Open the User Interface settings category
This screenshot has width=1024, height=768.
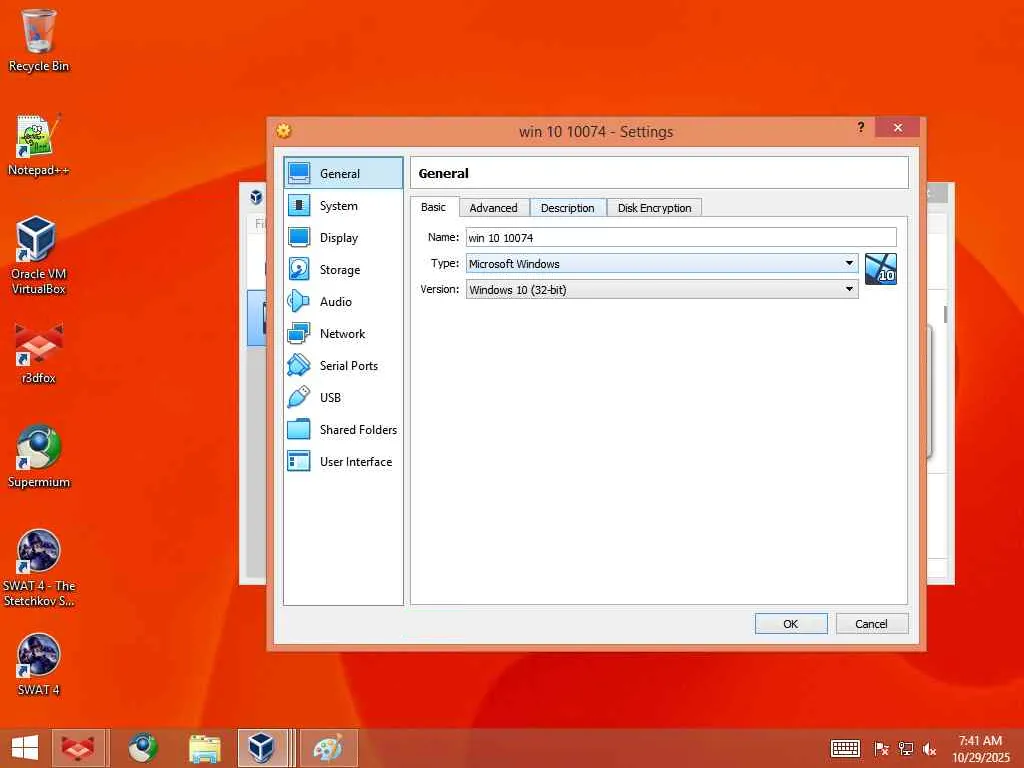344,462
